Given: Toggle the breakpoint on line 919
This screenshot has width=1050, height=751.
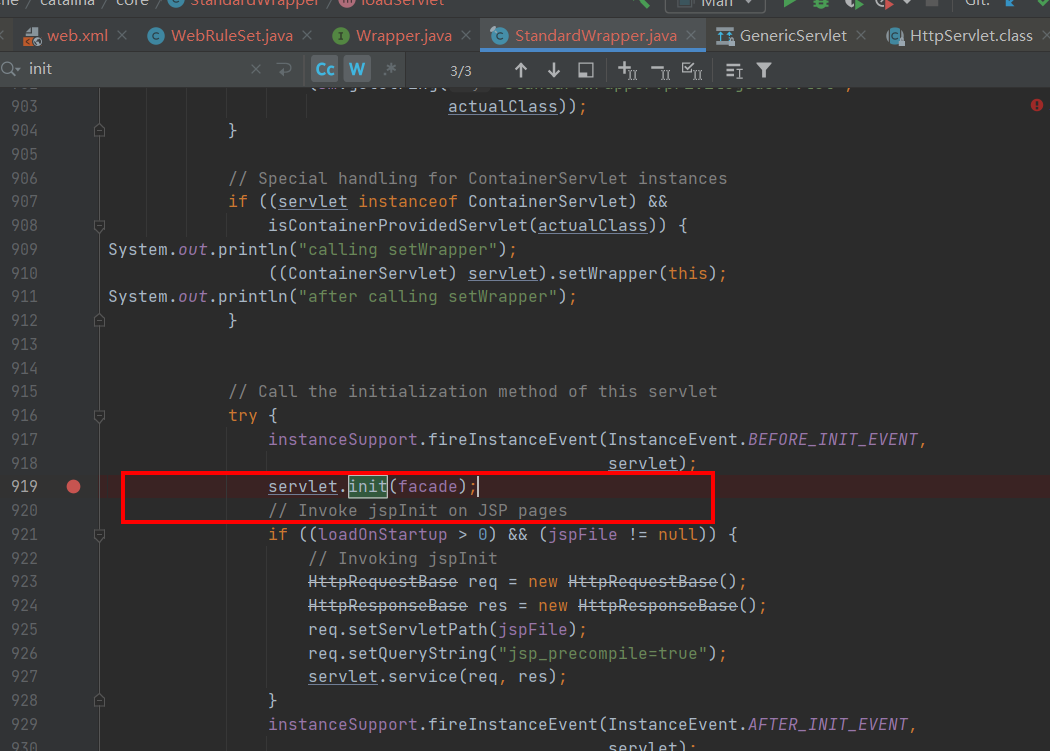Looking at the screenshot, I should [74, 486].
